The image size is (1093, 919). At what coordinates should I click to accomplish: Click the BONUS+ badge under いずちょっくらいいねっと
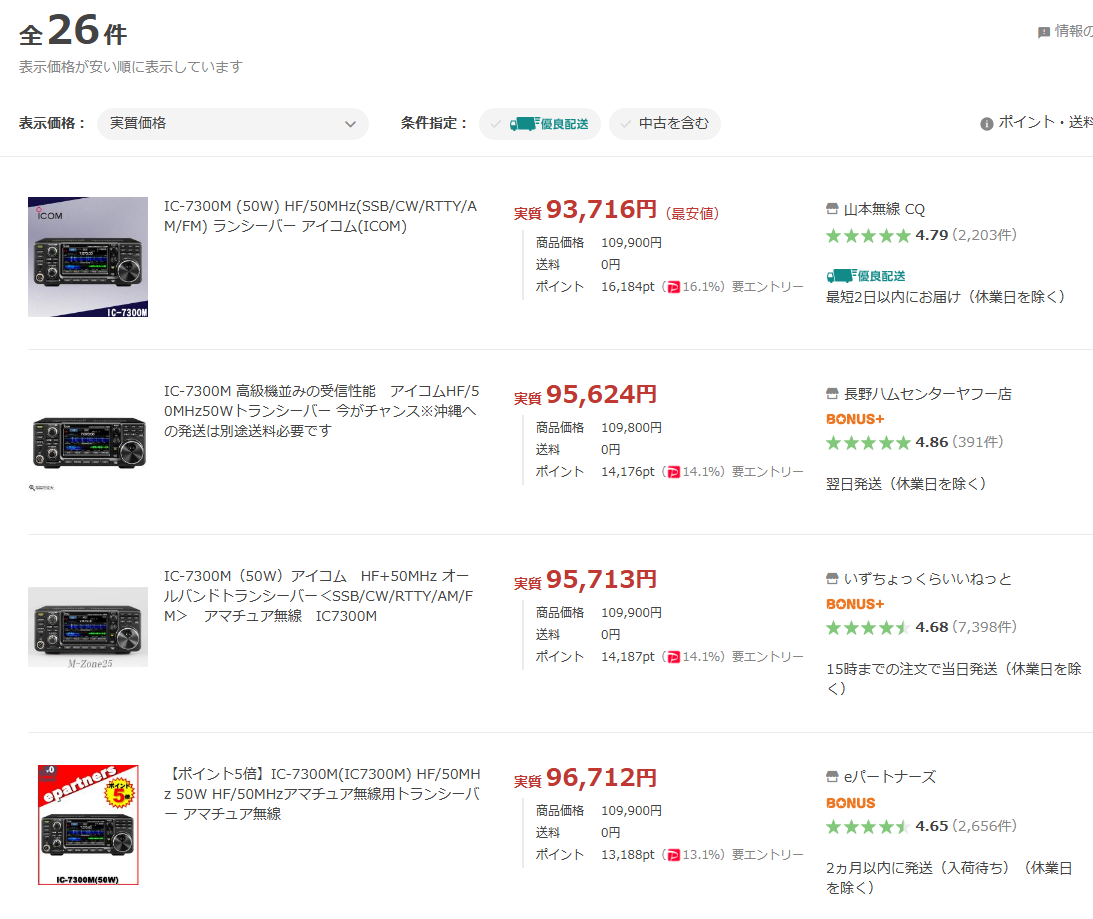pos(855,604)
